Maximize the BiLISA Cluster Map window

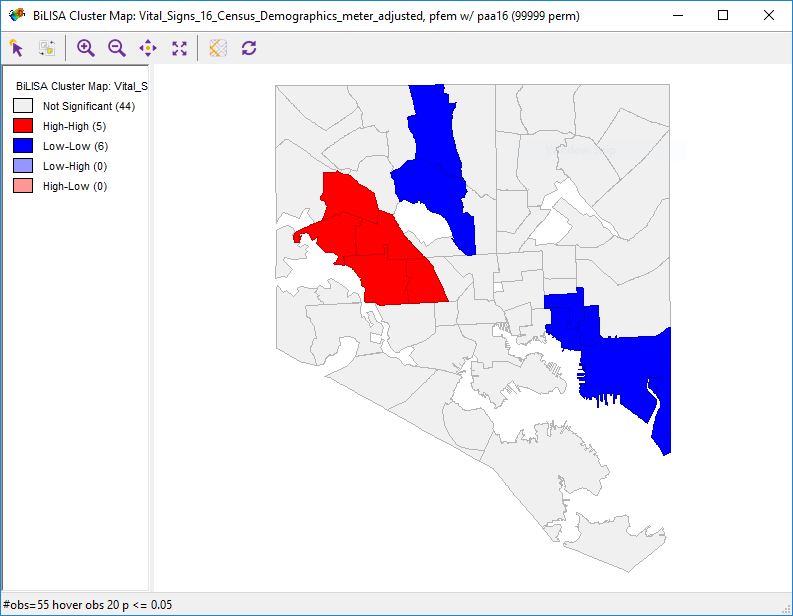point(723,15)
